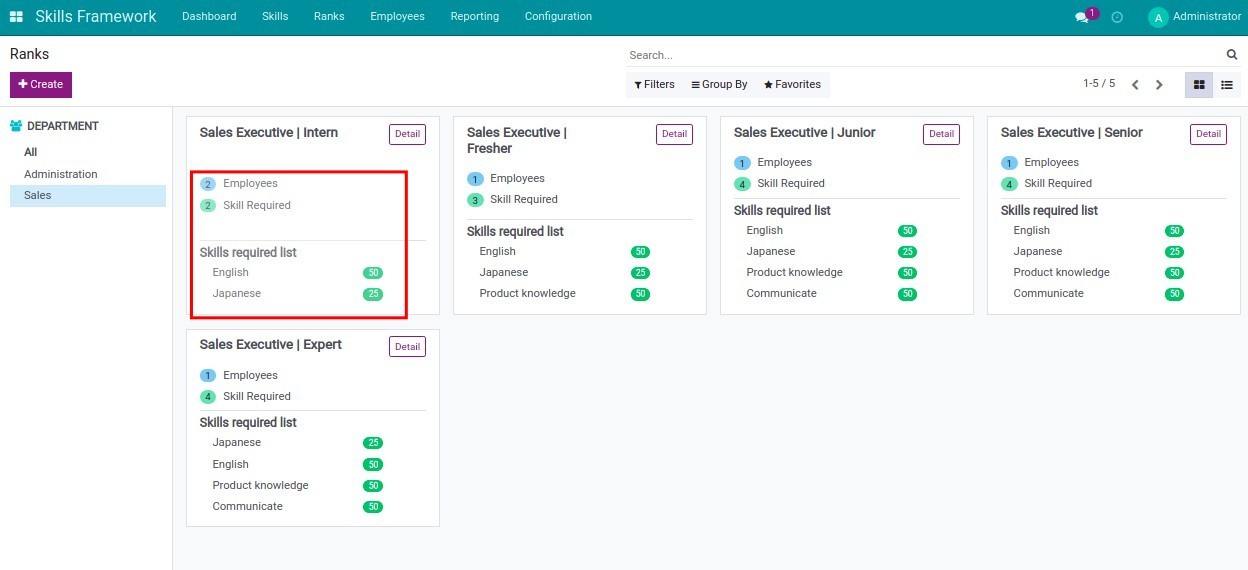Click green 25 badge for Japanese in Expert card
Screen dimensions: 1248x570
(373, 443)
